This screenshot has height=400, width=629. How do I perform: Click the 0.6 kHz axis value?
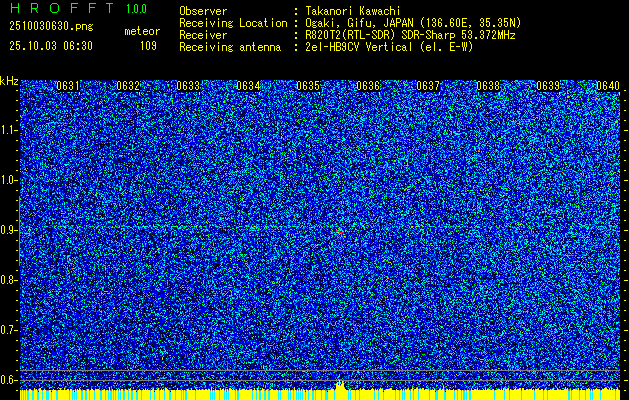coord(8,380)
